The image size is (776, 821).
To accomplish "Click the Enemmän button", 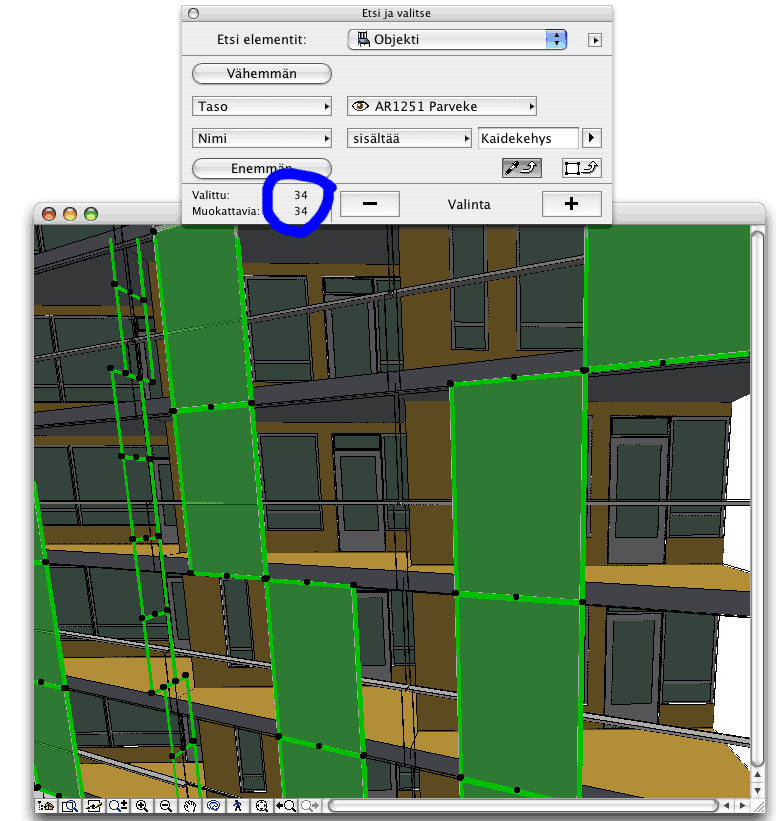I will pos(262,168).
